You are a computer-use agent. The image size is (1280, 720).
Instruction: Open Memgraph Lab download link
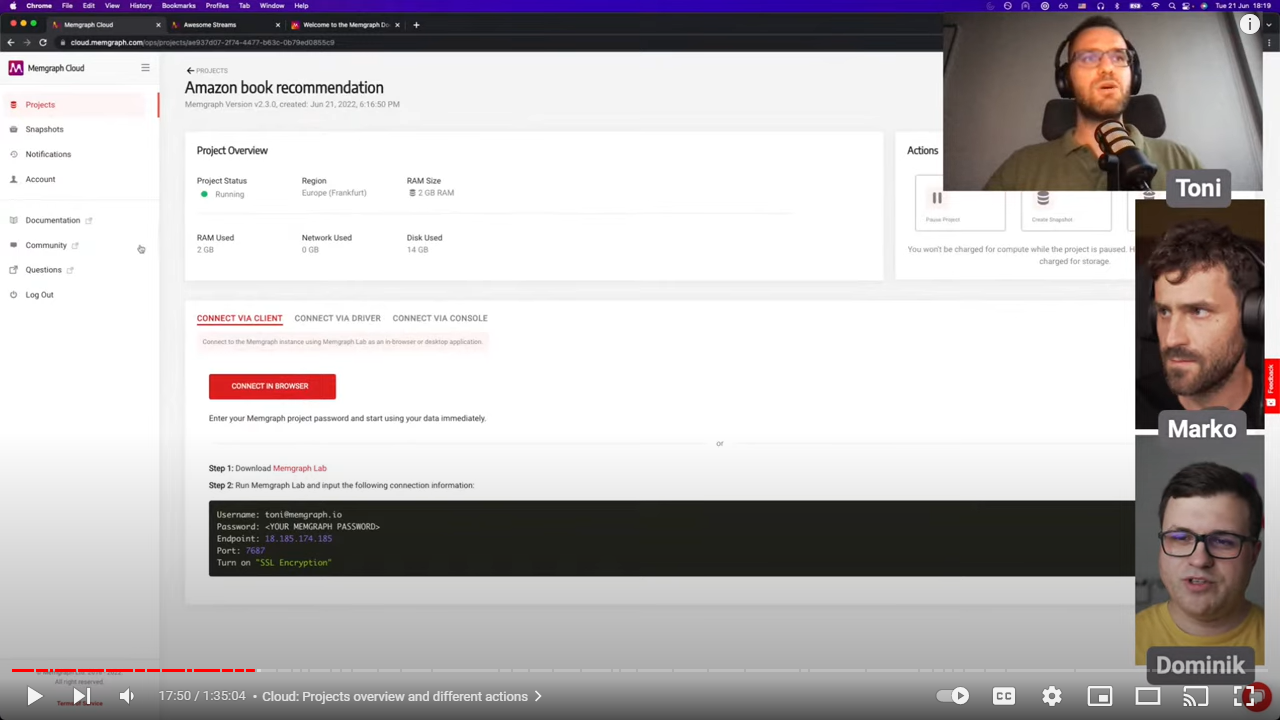[300, 468]
